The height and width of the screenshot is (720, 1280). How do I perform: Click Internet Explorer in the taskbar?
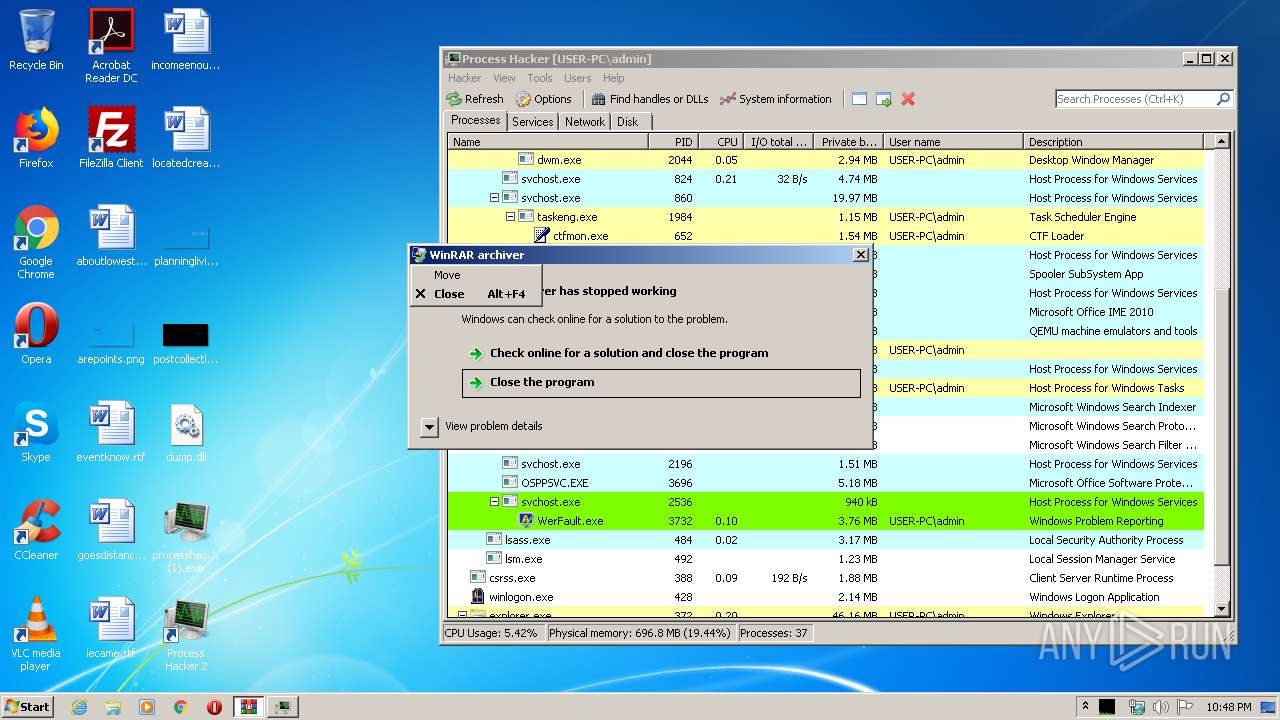pos(80,707)
